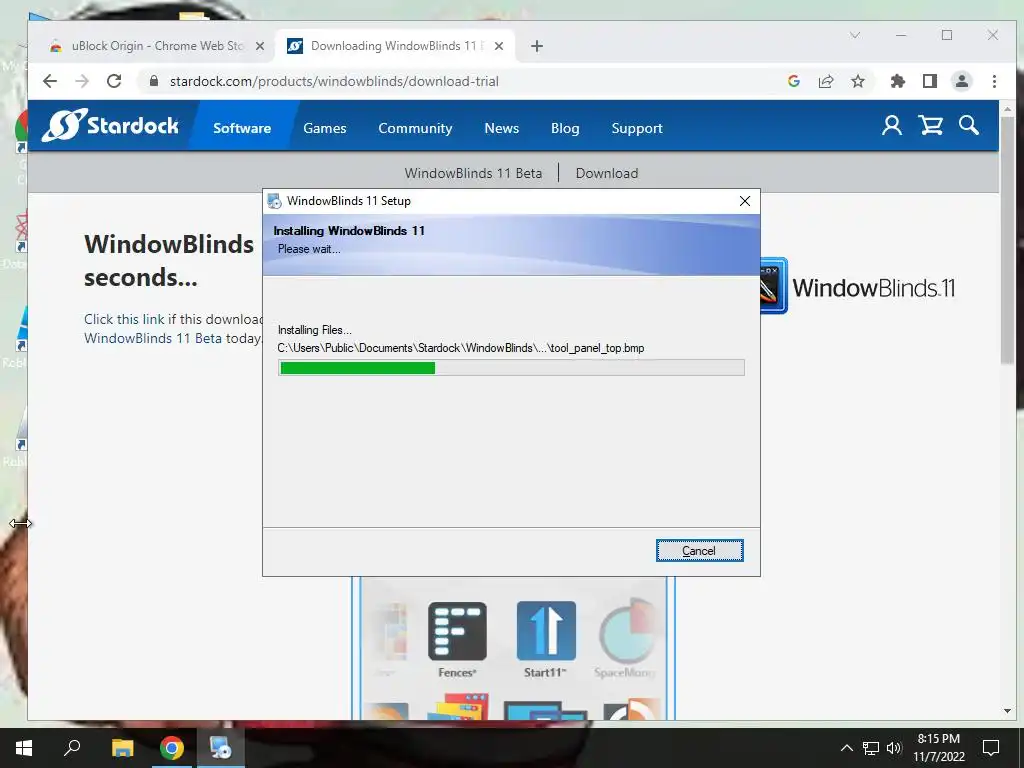The height and width of the screenshot is (768, 1024).
Task: Click the network tray icon
Action: [871, 748]
